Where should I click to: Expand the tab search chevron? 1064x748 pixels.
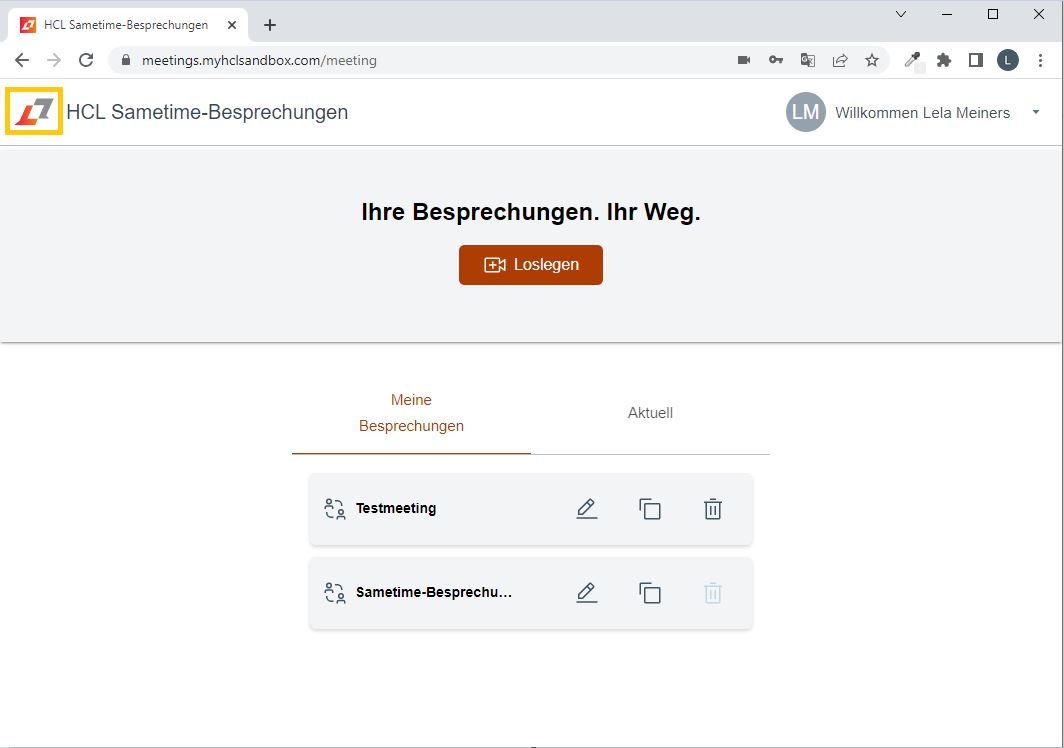pos(900,14)
